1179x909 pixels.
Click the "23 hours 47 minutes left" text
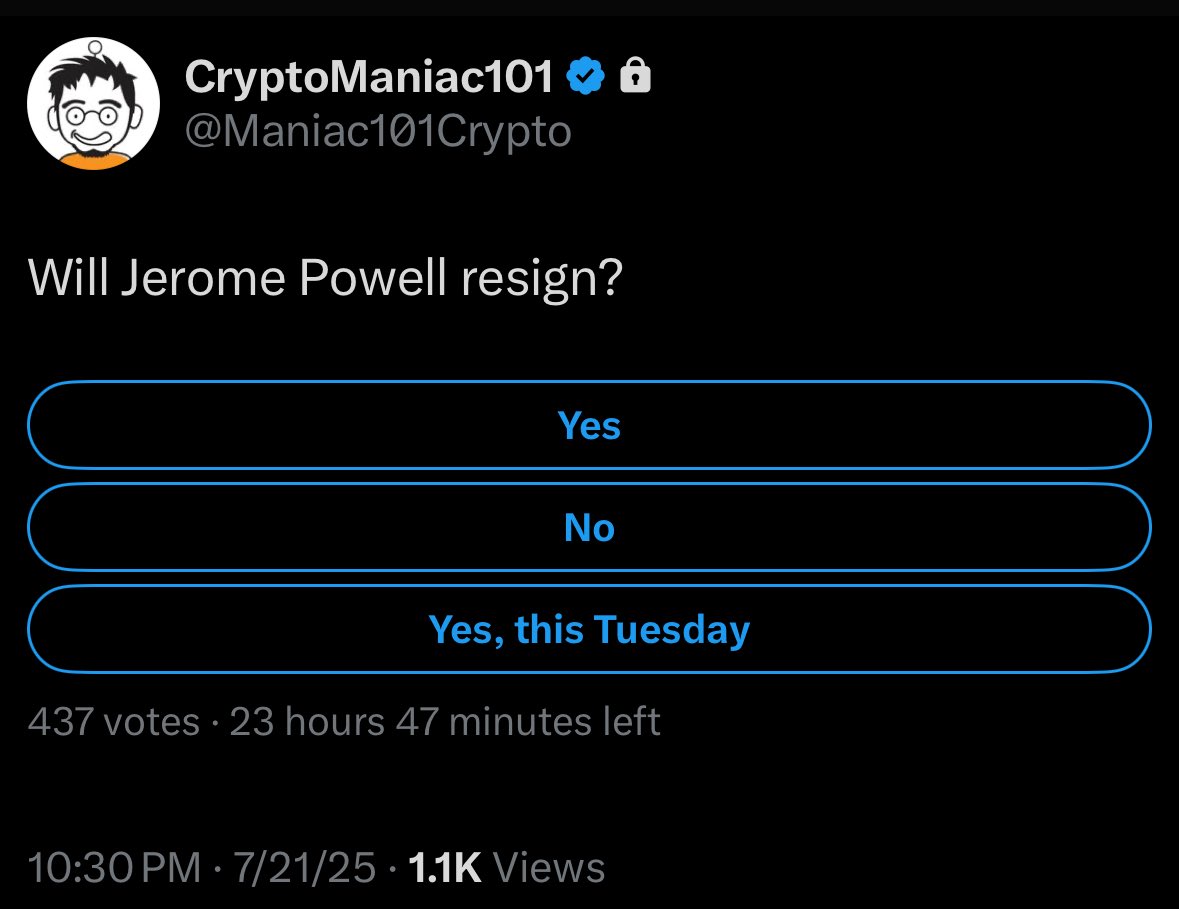[x=445, y=722]
